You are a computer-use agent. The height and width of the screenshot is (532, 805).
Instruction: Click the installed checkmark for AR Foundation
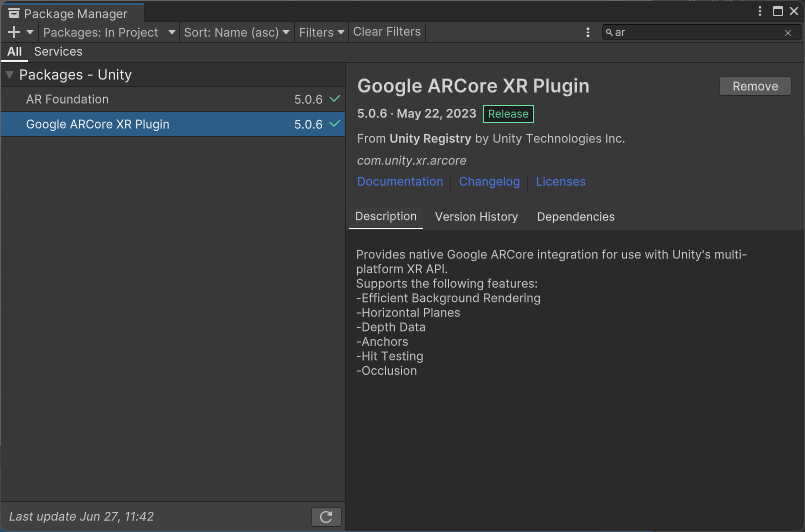click(335, 99)
